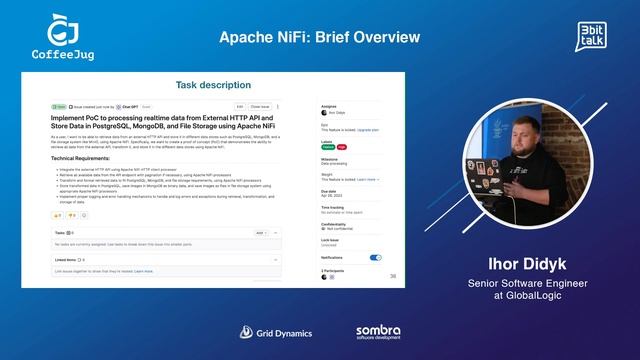The image size is (640, 360).
Task: Click the thumbs up reaction
Action: click(58, 215)
